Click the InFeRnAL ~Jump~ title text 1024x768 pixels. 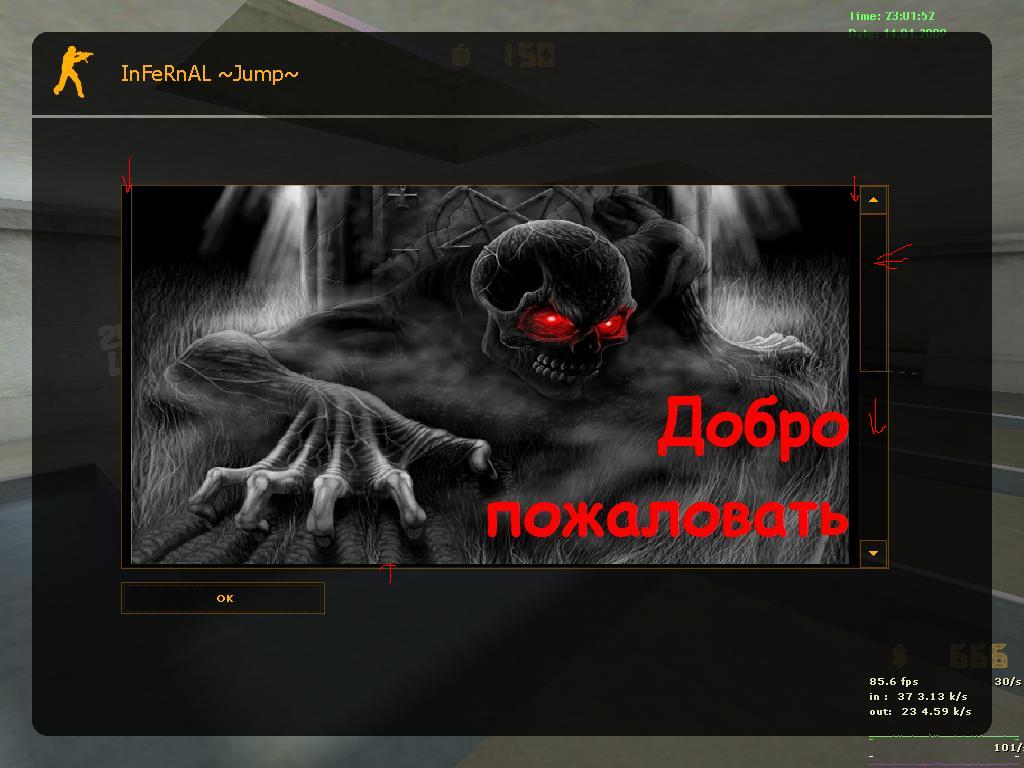click(210, 74)
